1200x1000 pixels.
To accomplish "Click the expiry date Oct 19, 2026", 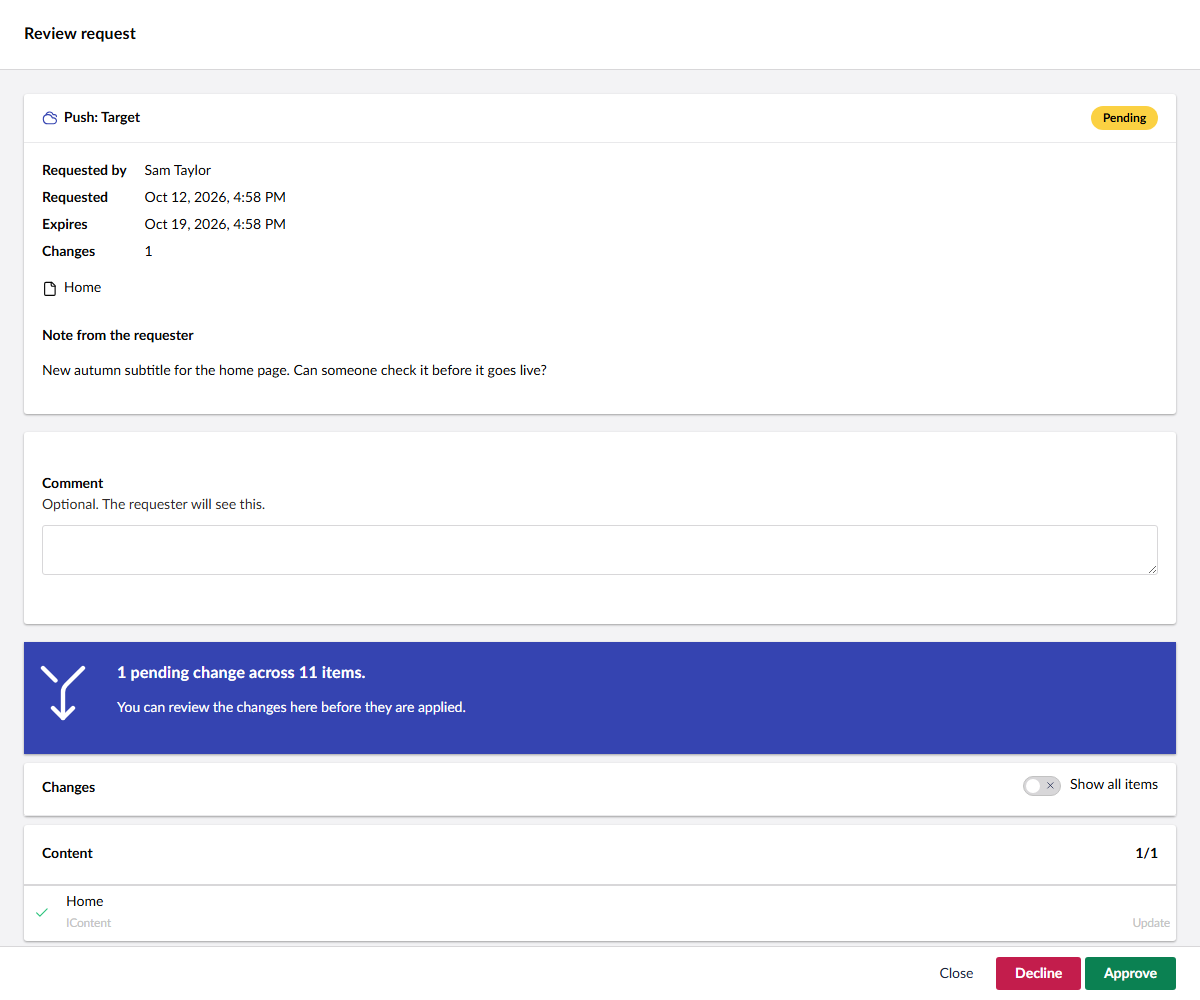I will (x=215, y=224).
